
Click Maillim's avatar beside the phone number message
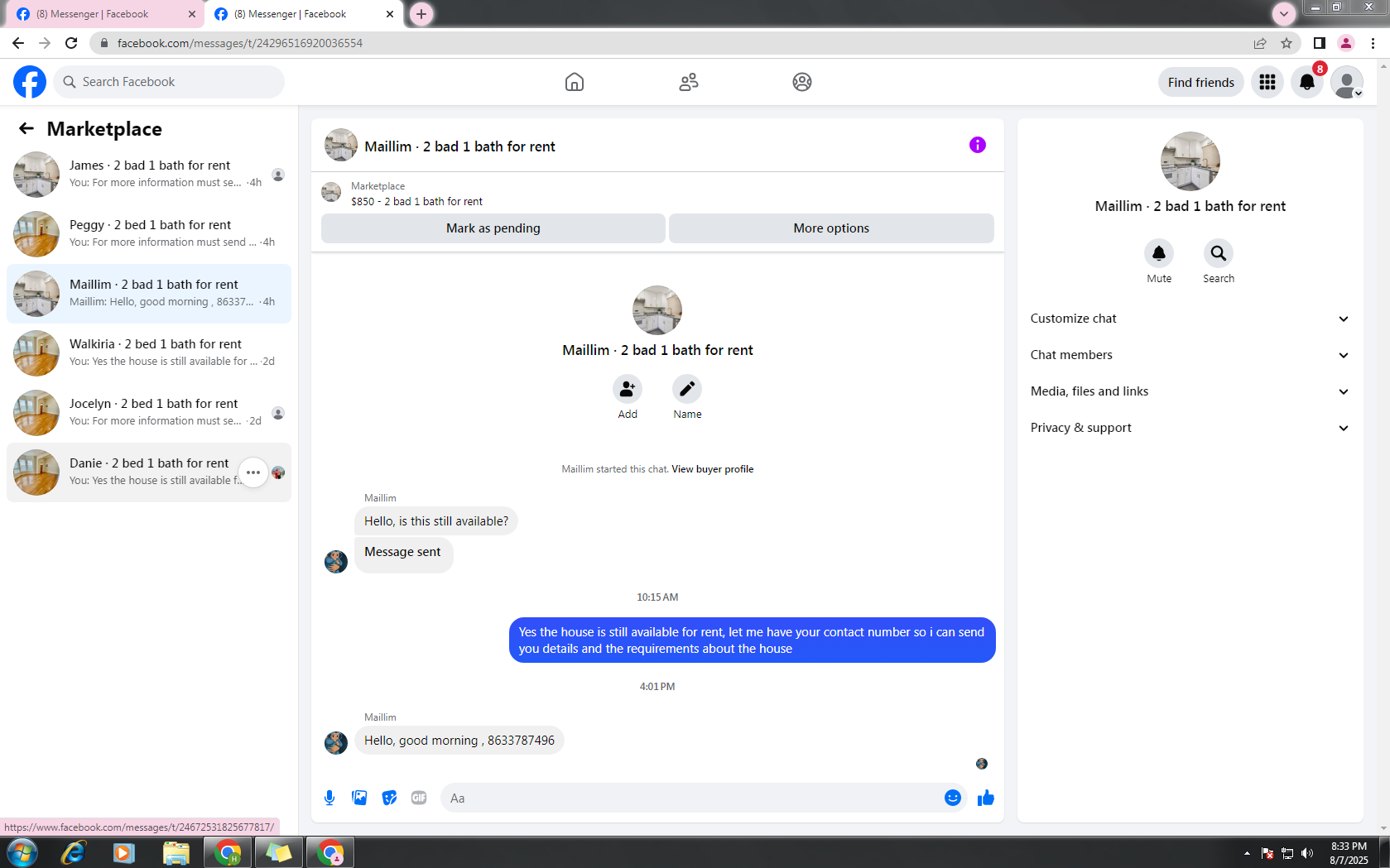336,742
